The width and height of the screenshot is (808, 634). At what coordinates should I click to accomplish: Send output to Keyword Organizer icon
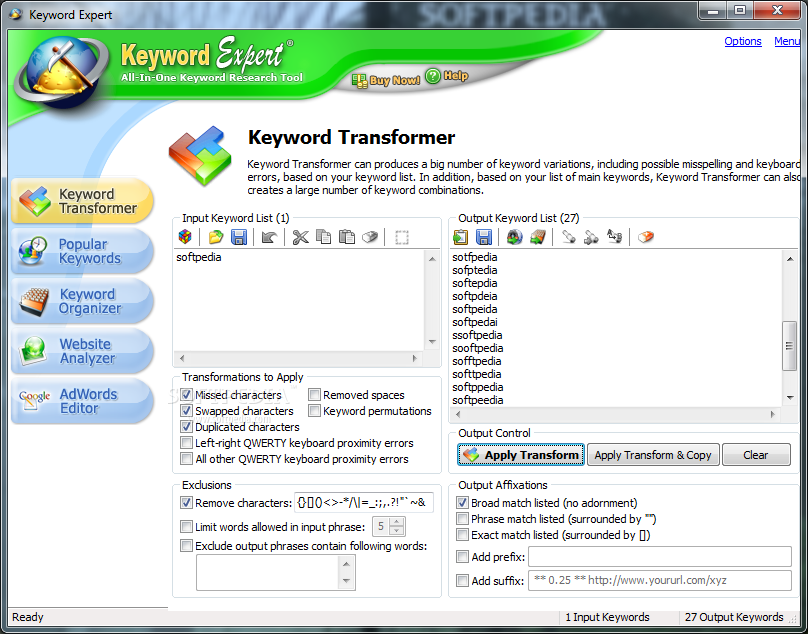[537, 237]
